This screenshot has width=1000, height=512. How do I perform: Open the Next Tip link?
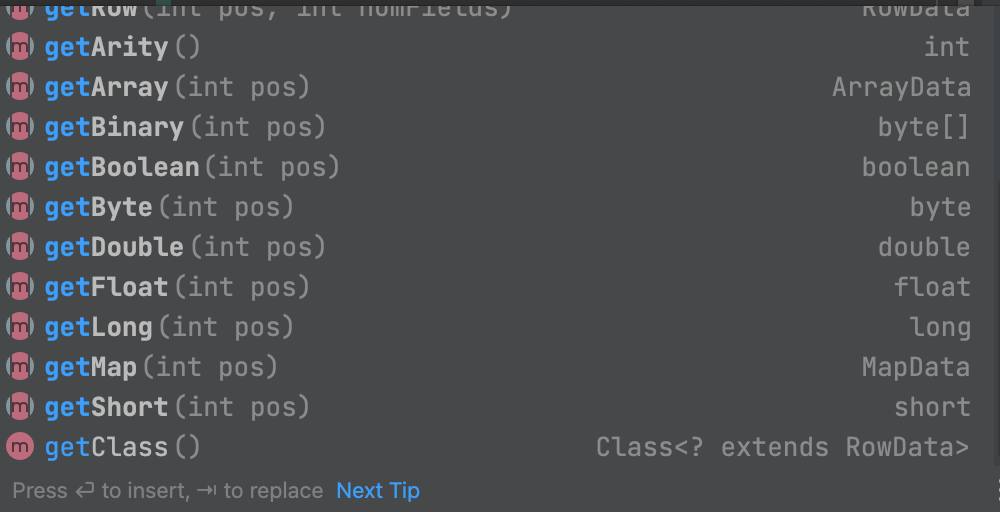[378, 490]
